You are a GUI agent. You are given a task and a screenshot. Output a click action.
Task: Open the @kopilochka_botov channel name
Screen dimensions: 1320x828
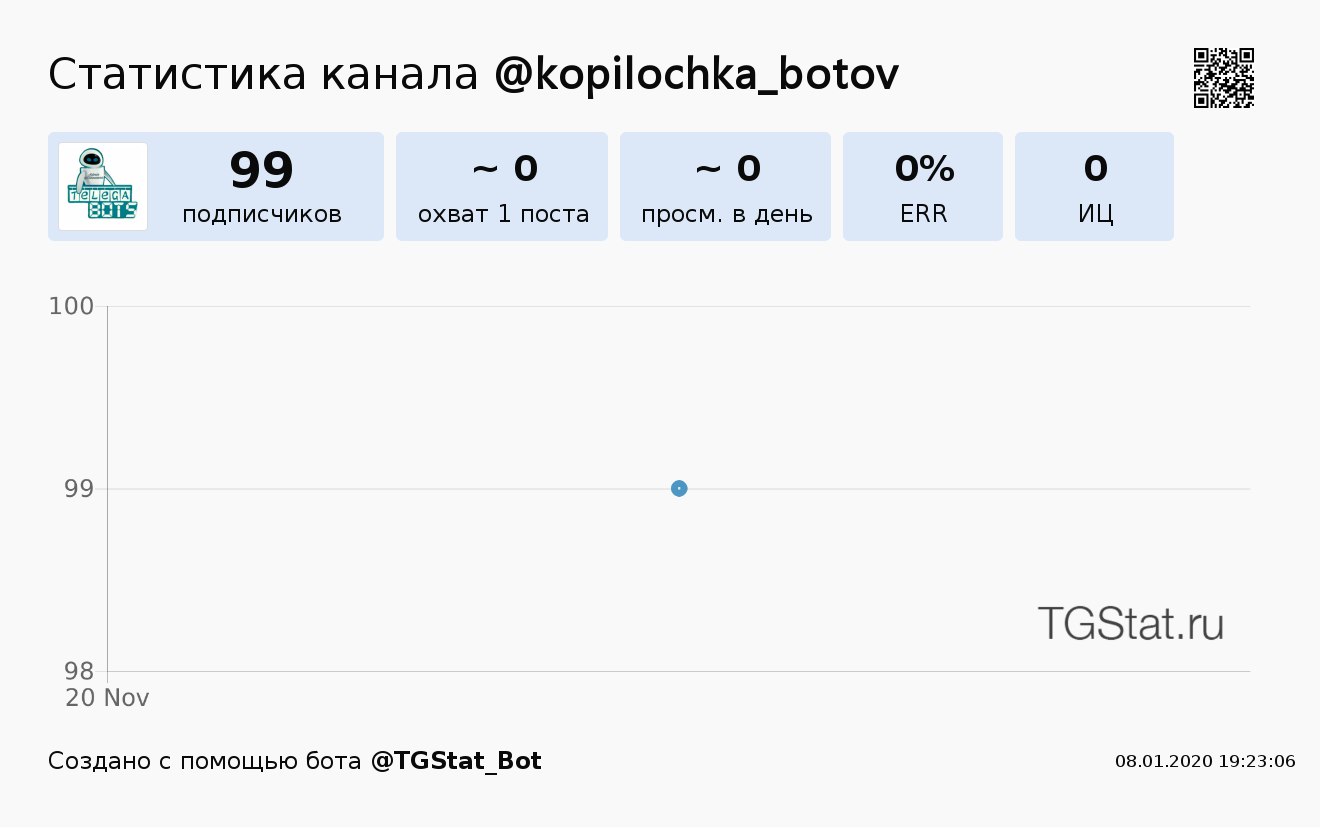point(696,76)
